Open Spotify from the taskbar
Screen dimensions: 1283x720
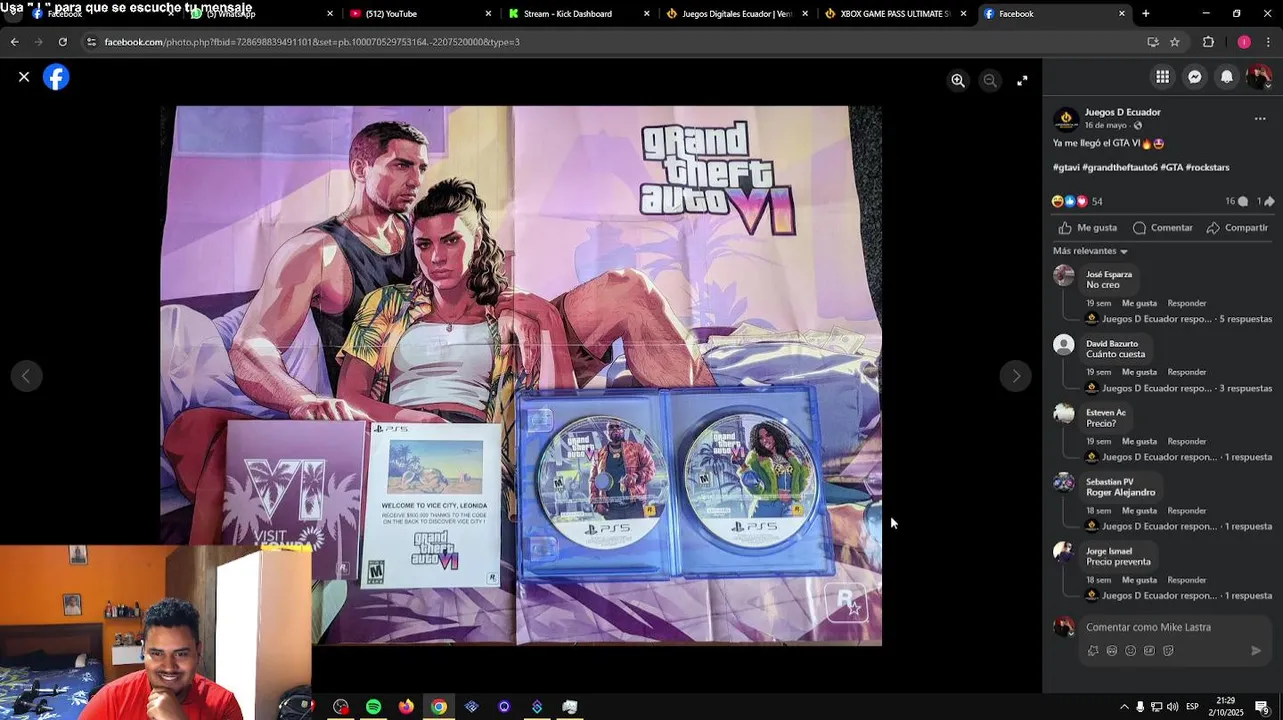click(x=373, y=707)
